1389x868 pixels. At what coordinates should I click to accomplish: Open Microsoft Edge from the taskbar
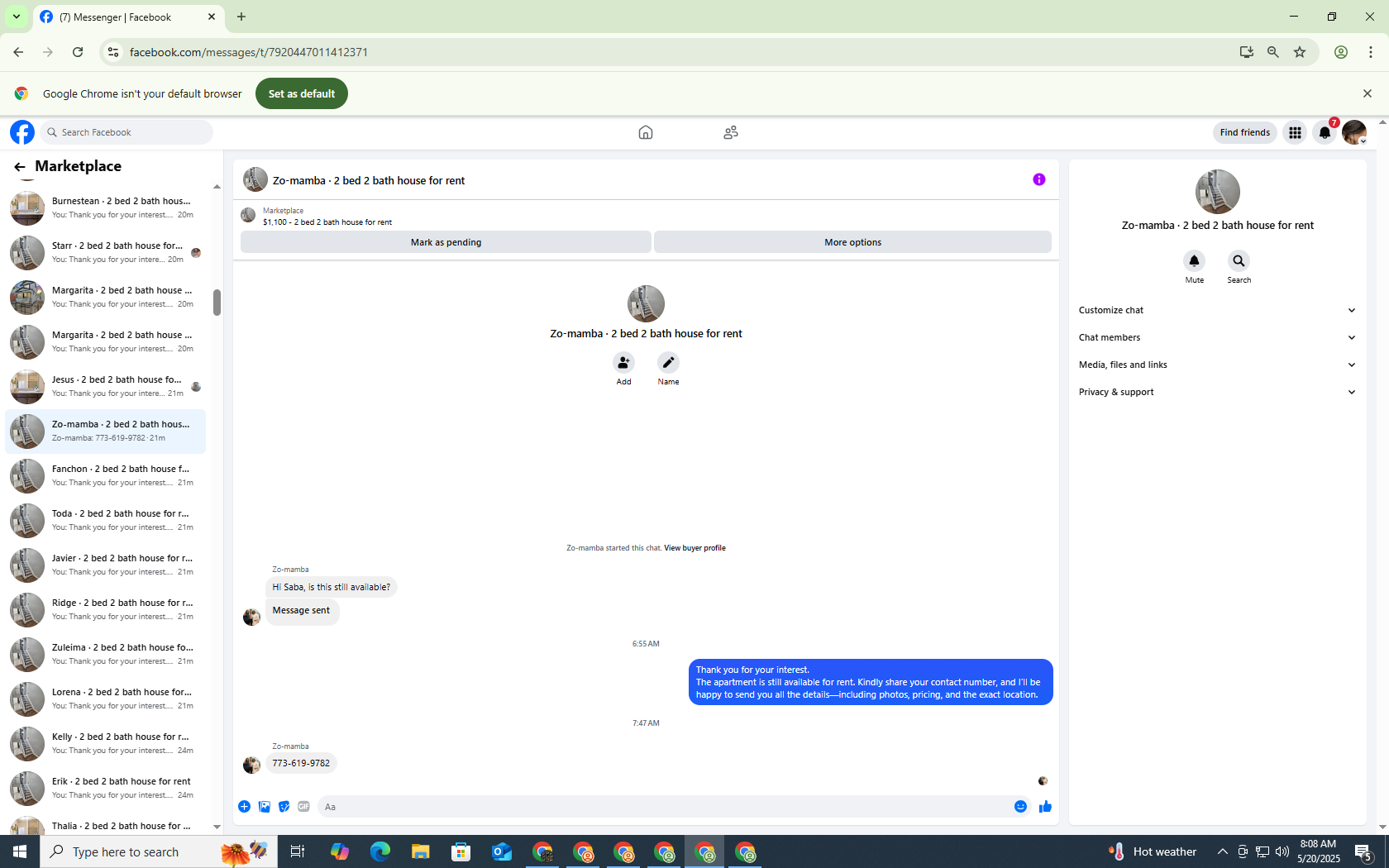(380, 851)
